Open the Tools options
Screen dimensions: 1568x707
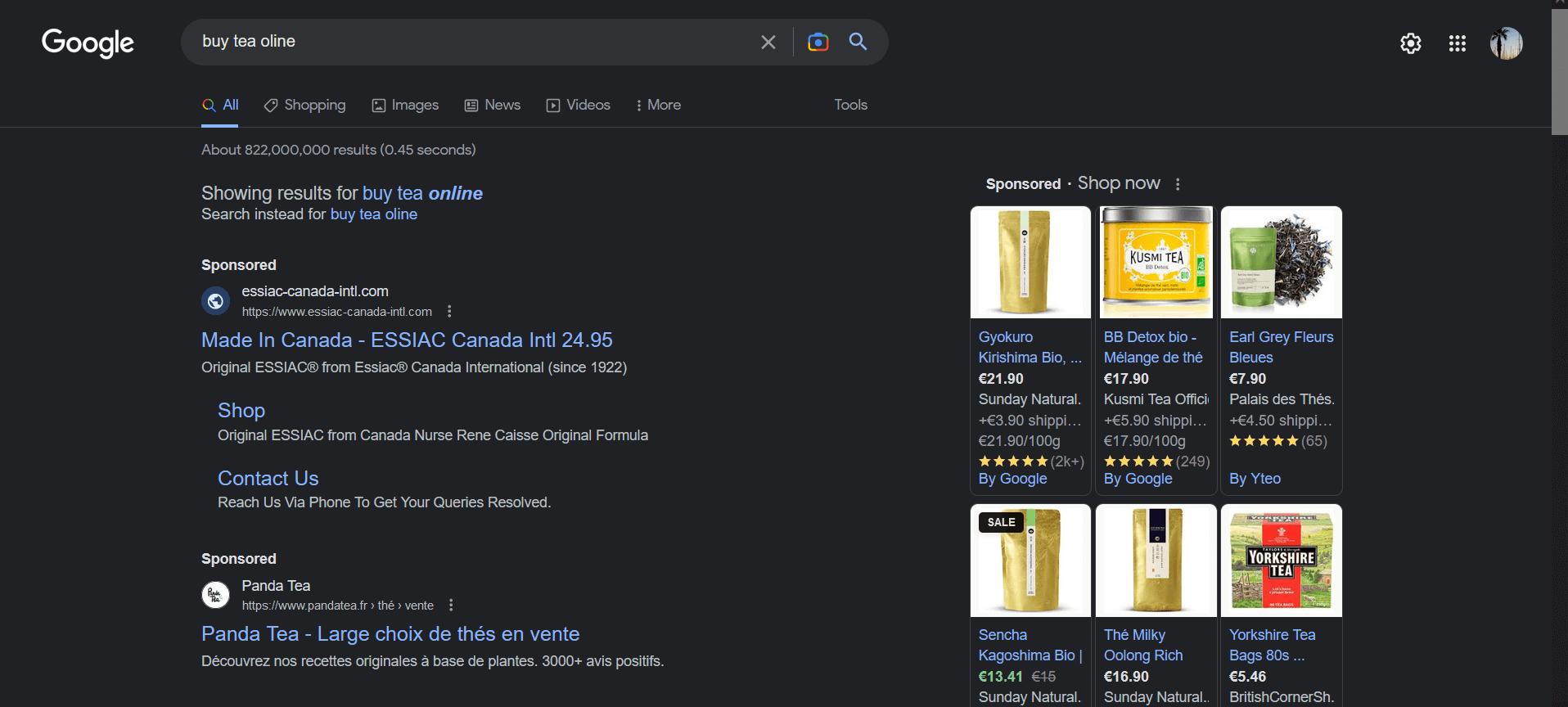click(x=850, y=105)
